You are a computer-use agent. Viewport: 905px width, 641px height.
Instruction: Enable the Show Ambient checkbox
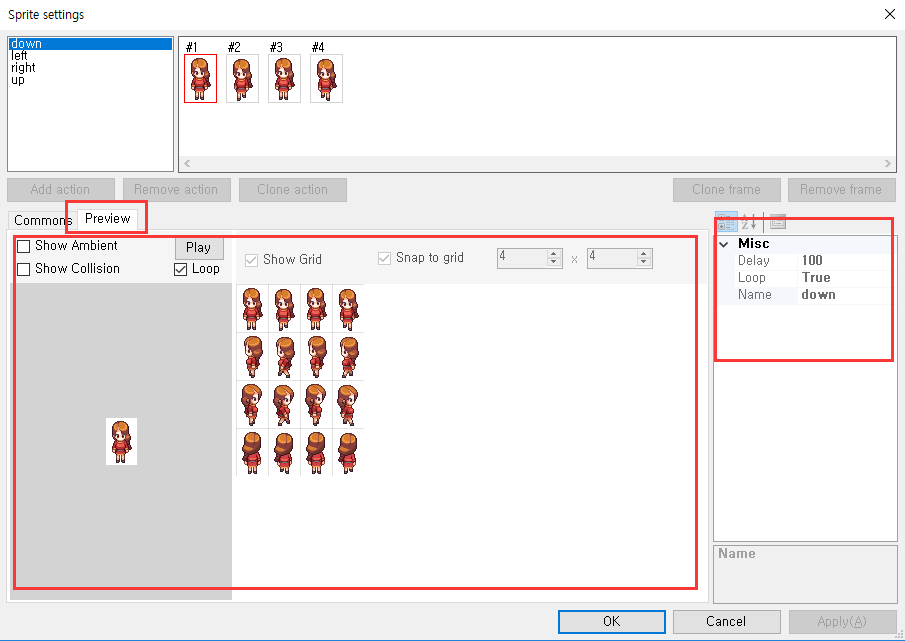24,246
